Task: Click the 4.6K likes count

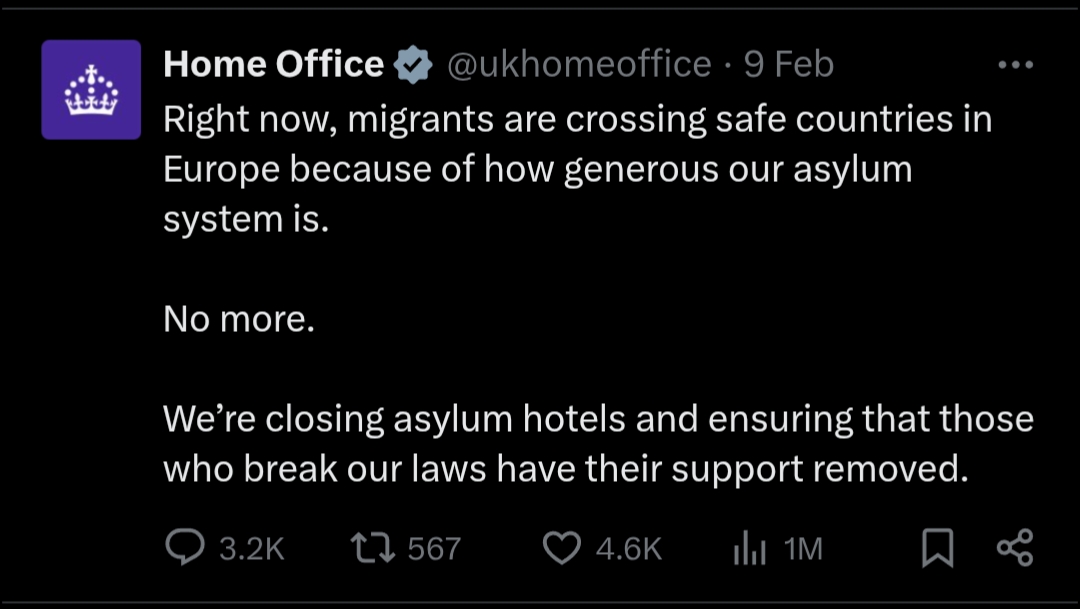Action: (628, 548)
